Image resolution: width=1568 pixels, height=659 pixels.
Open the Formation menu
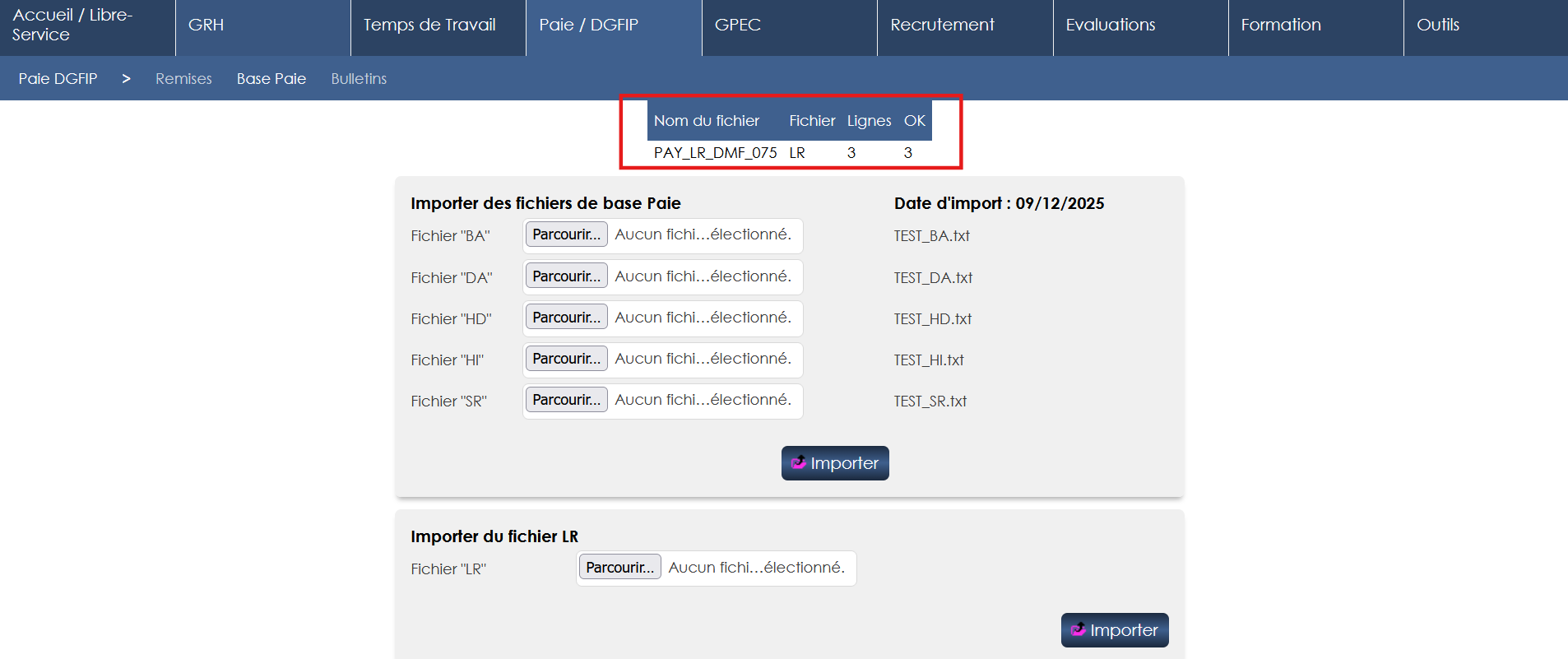(1280, 25)
